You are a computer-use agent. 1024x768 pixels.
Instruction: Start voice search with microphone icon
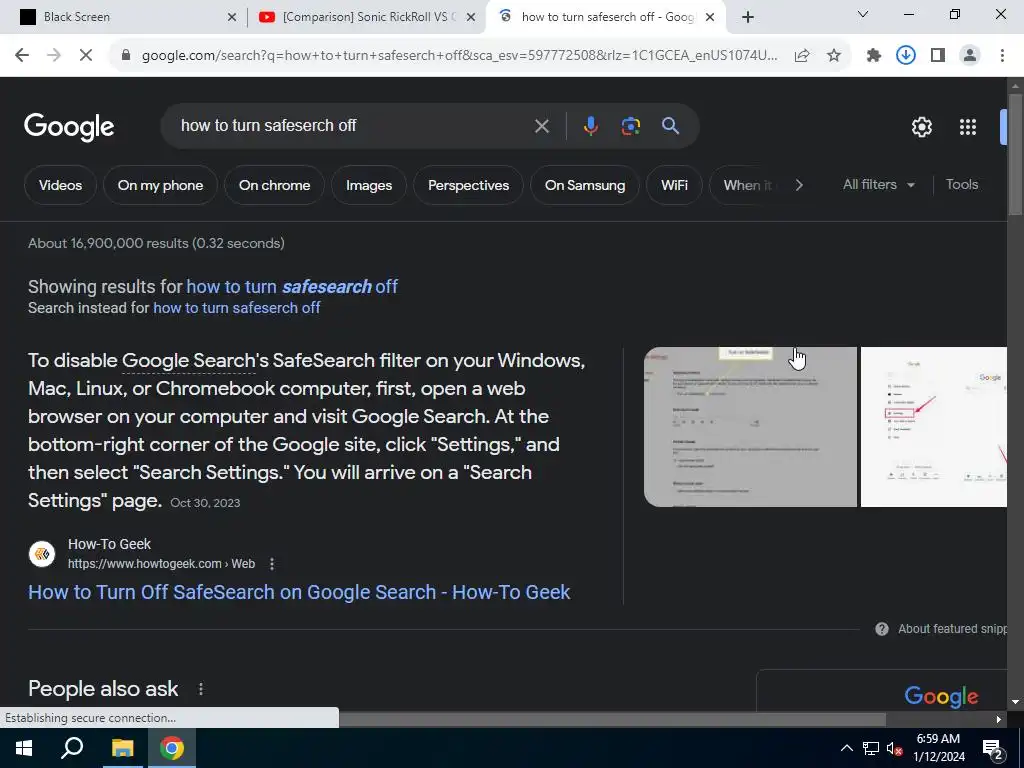pos(590,126)
